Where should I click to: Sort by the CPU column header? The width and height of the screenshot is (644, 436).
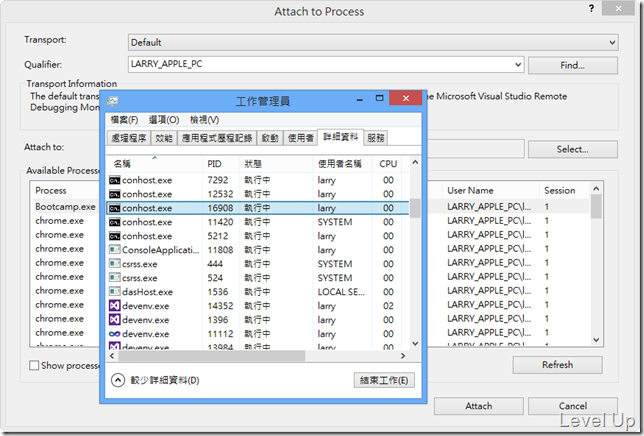[x=388, y=164]
